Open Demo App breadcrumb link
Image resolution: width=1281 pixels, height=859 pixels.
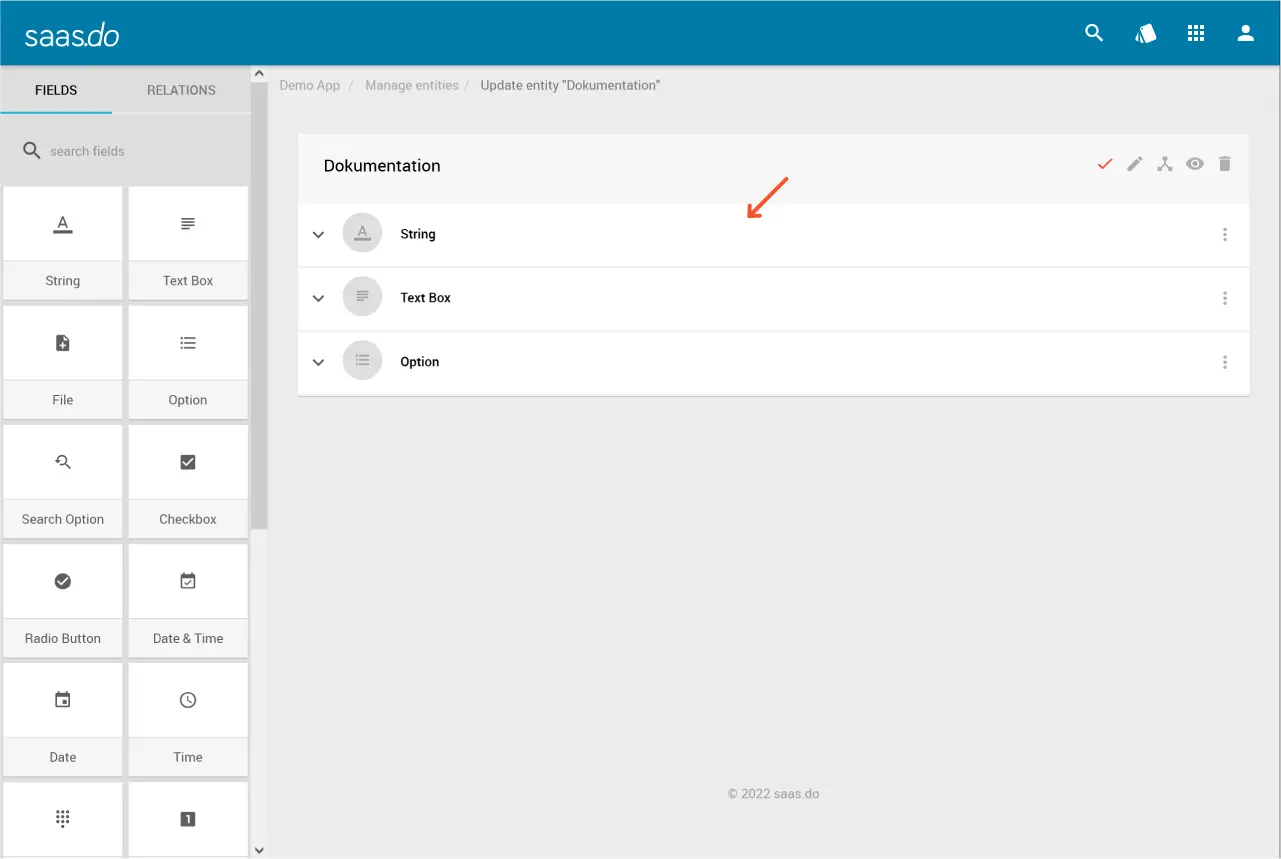[x=309, y=85]
